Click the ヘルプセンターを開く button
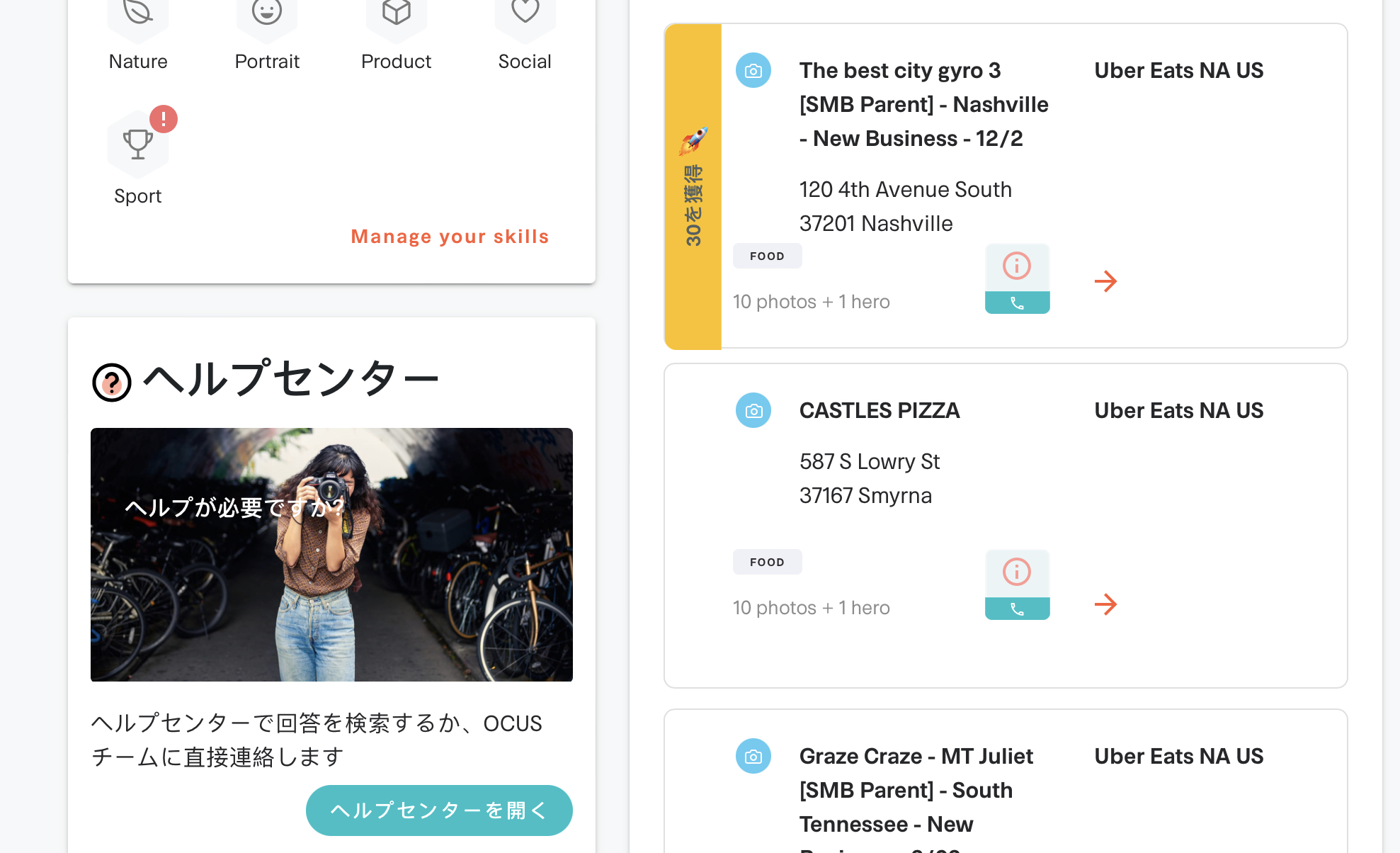 click(439, 810)
